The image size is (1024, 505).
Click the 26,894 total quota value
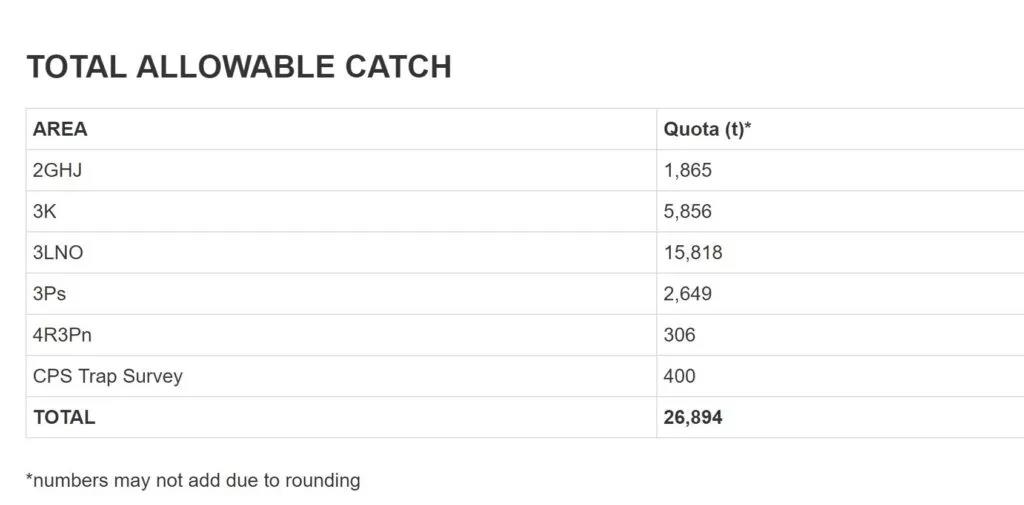coord(693,418)
